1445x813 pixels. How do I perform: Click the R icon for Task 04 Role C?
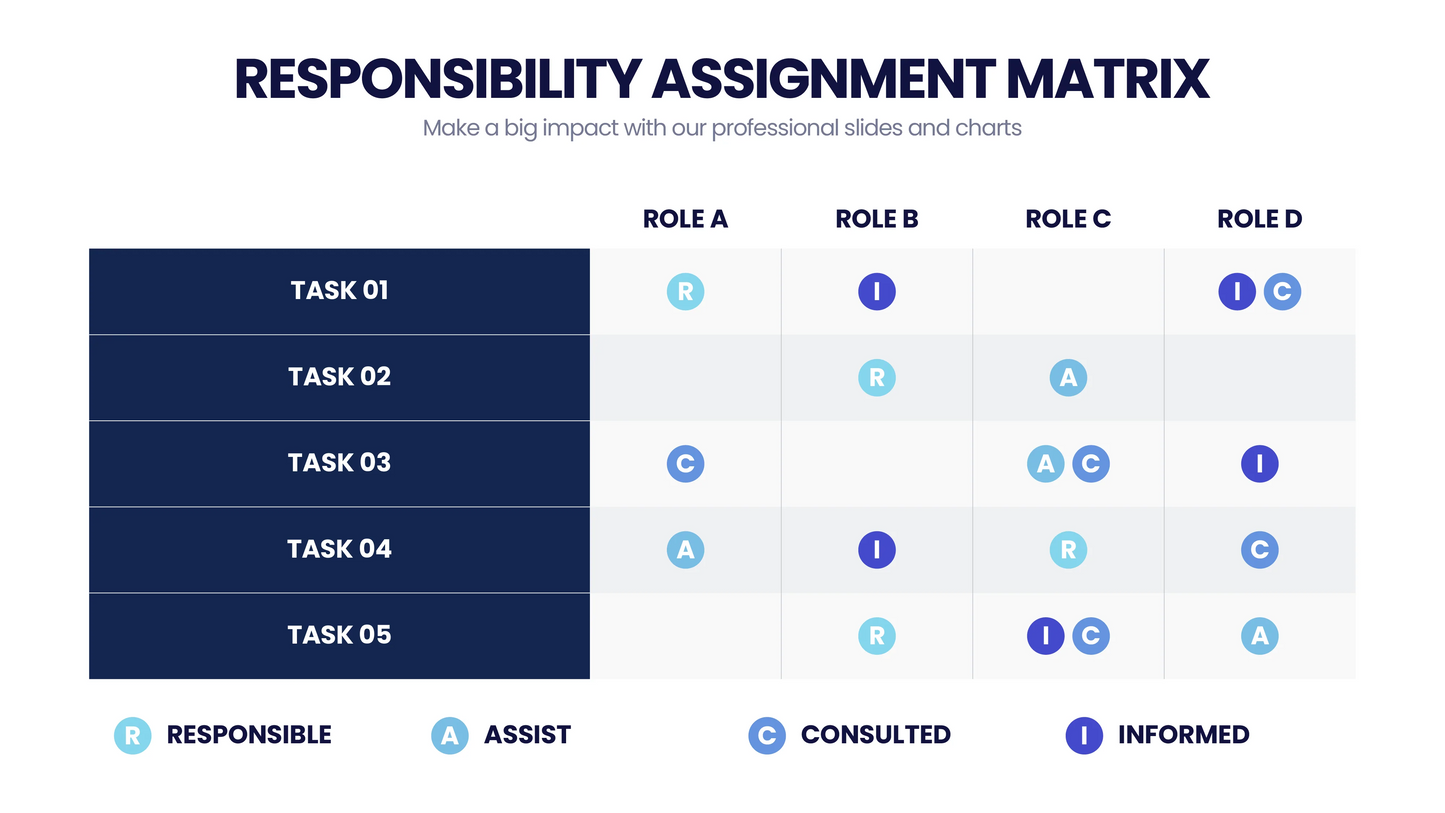(1068, 549)
